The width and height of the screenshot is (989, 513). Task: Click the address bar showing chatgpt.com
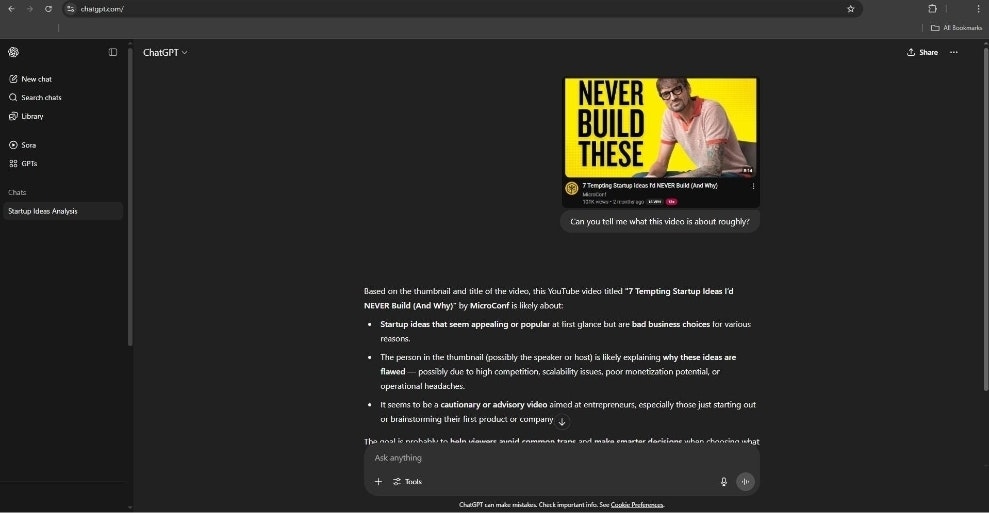(x=462, y=9)
